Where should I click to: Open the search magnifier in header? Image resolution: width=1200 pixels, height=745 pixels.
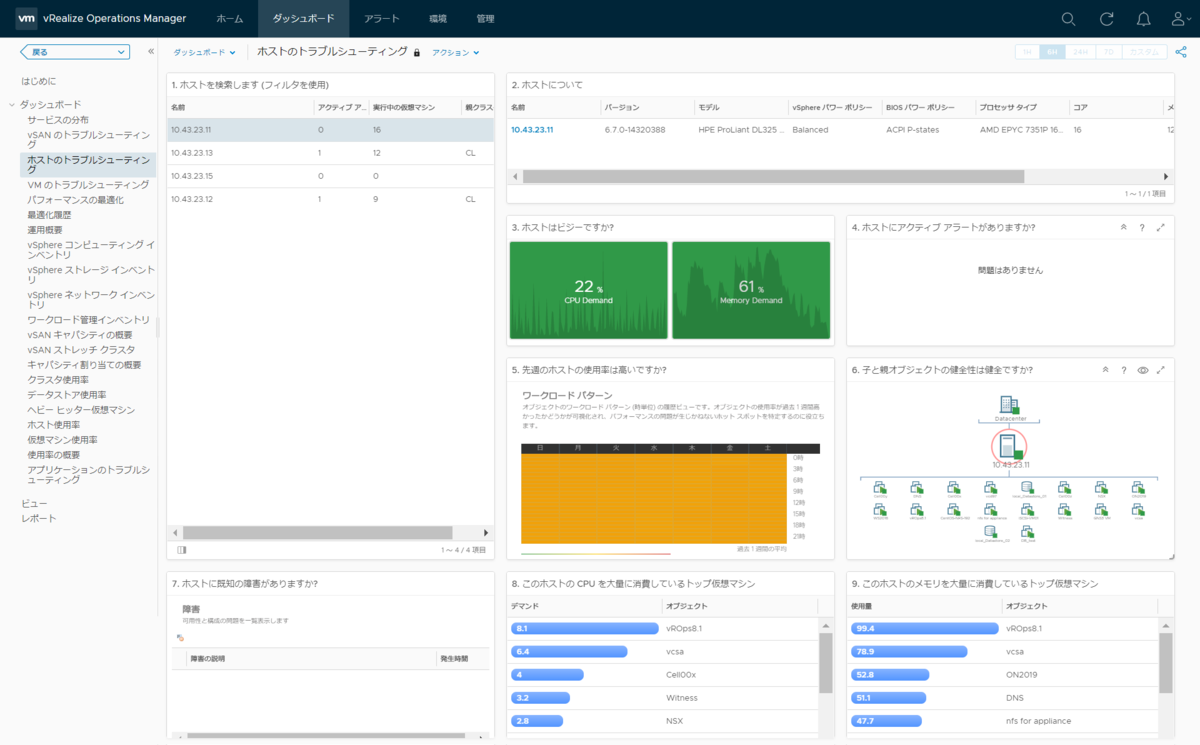click(1068, 19)
